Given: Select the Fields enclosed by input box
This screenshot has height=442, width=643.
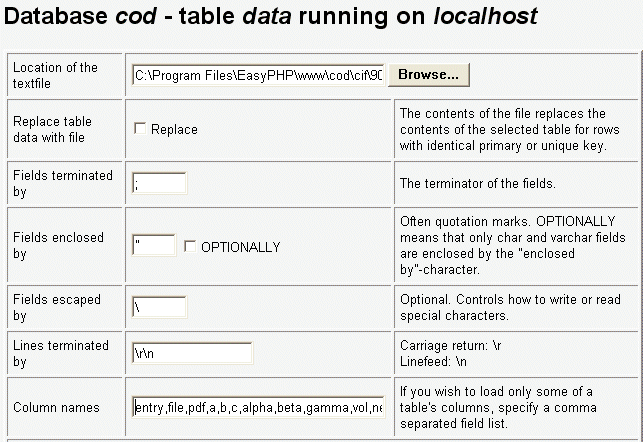Looking at the screenshot, I should tap(153, 246).
